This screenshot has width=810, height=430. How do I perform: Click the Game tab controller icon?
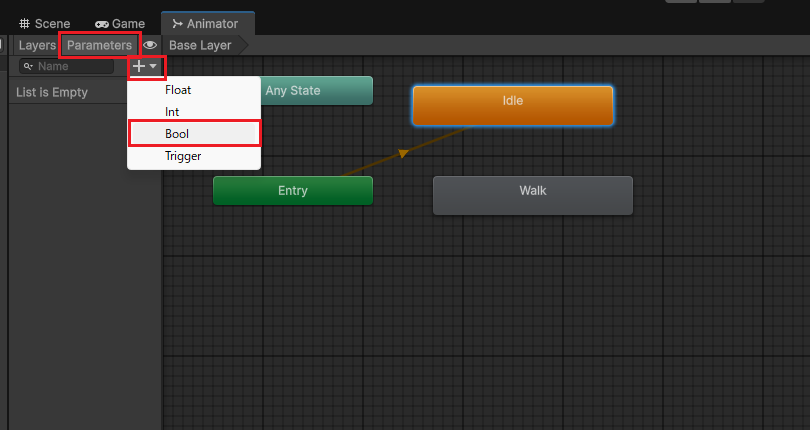click(102, 23)
